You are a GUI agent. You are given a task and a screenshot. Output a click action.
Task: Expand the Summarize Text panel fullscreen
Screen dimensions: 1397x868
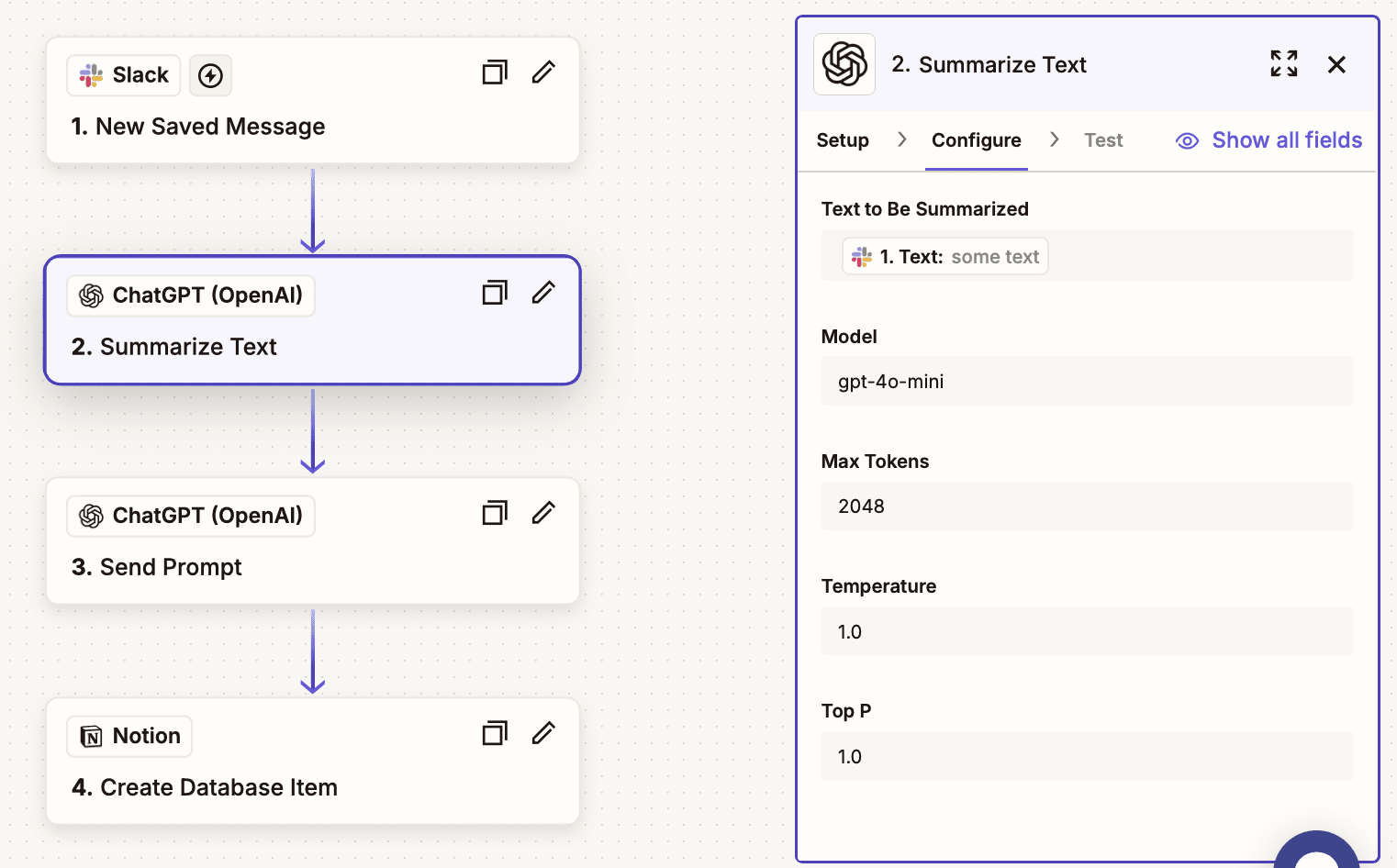click(1284, 63)
